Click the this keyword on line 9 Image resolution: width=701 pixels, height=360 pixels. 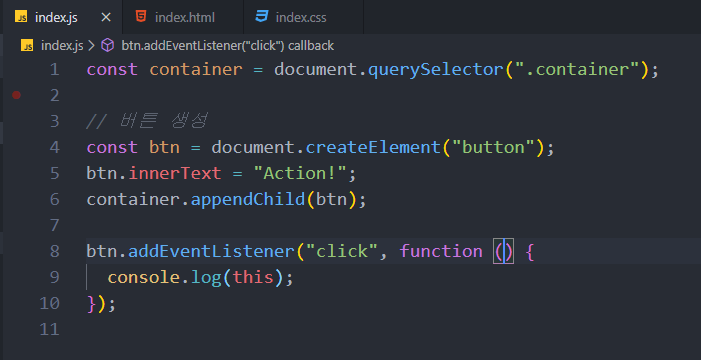(x=253, y=277)
